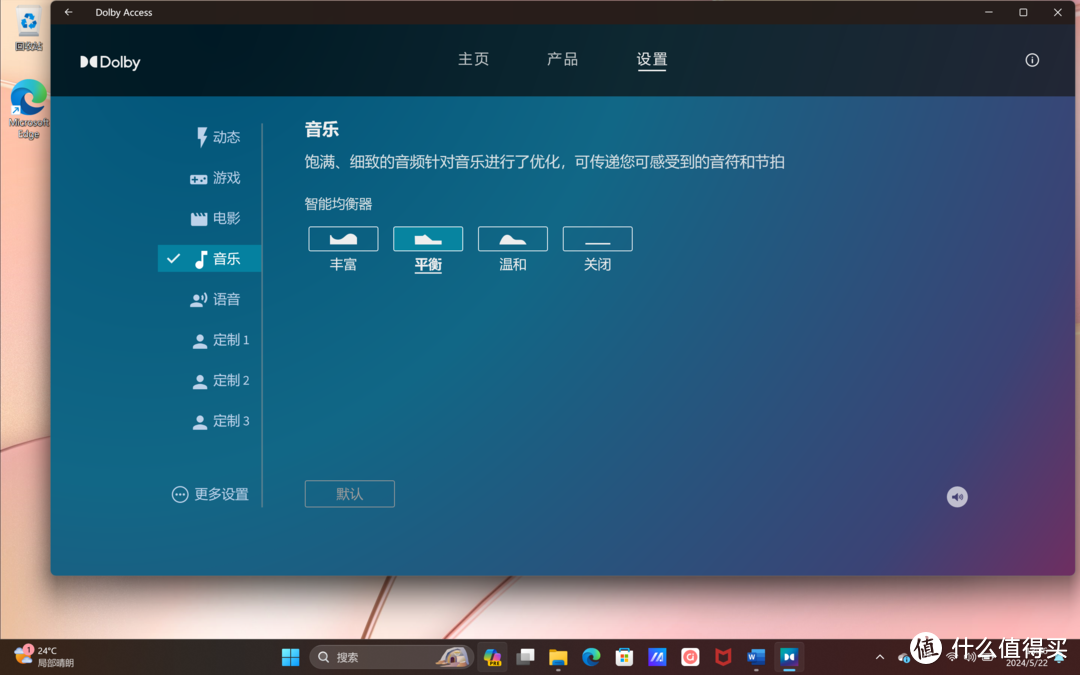This screenshot has height=675, width=1080.
Task: Select the 语音 profile
Action: 215,299
